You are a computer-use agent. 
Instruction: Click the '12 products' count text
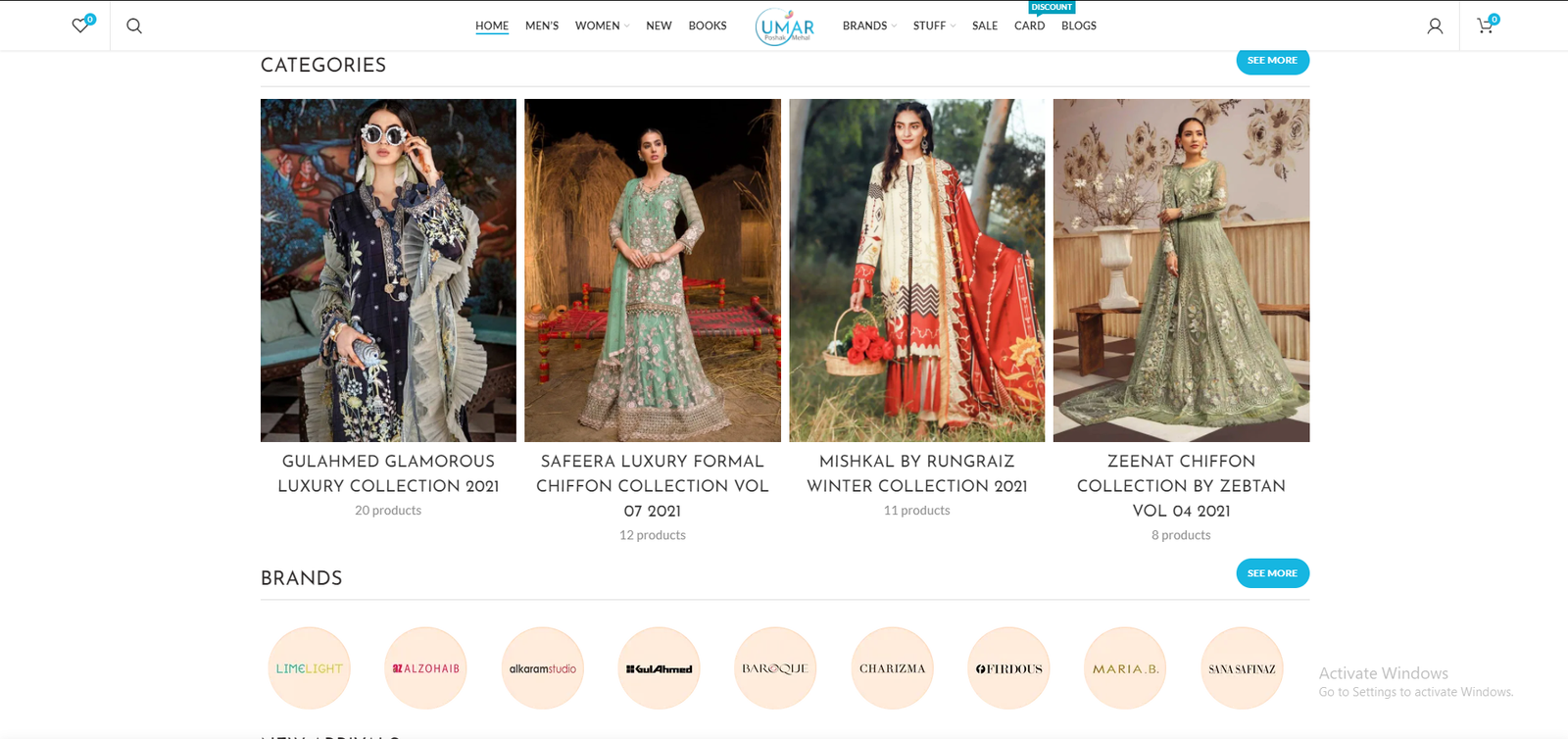click(653, 535)
